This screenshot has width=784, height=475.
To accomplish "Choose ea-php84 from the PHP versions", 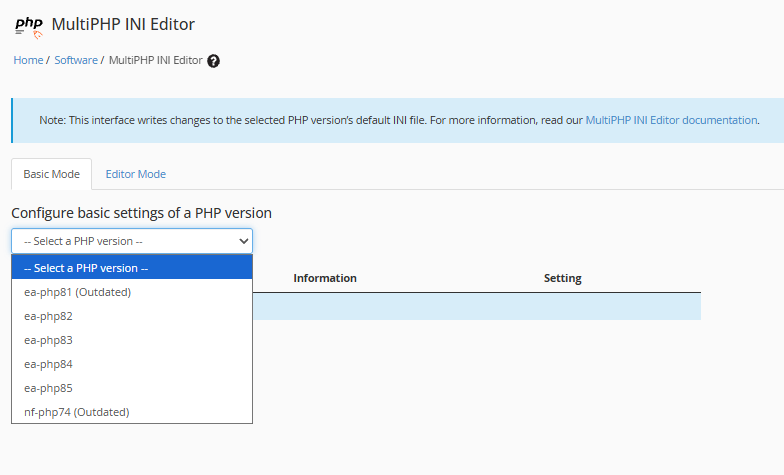I will pos(132,364).
